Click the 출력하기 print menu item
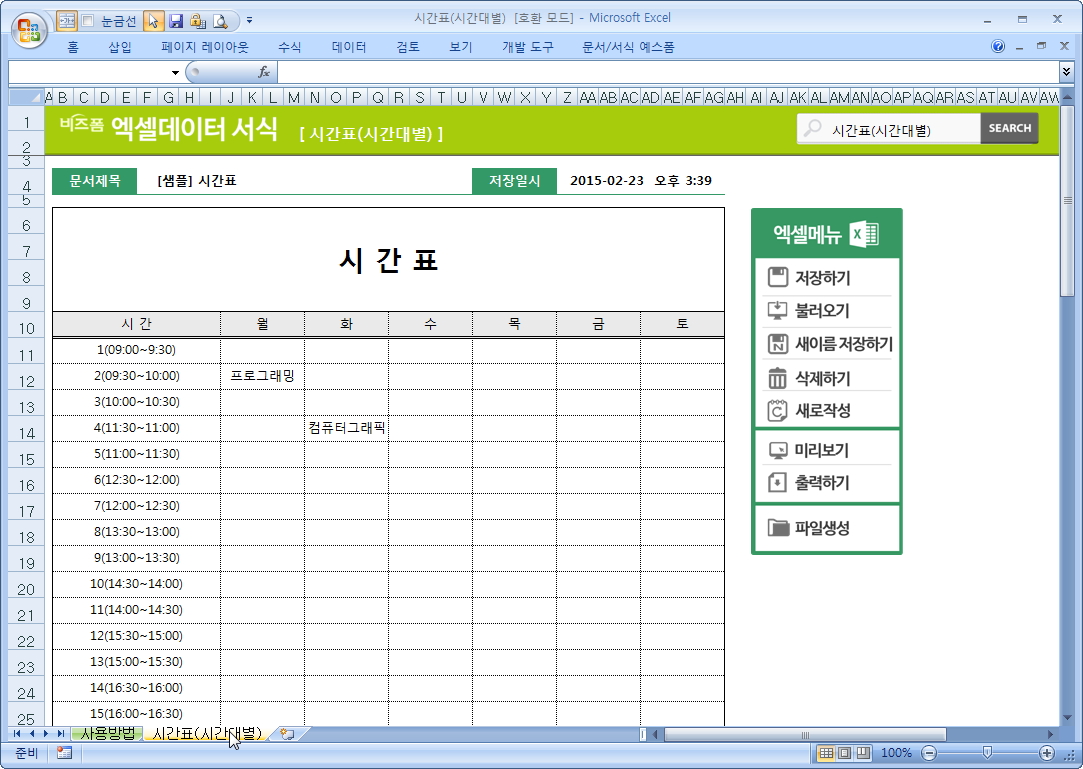Image resolution: width=1083 pixels, height=769 pixels. 826,482
